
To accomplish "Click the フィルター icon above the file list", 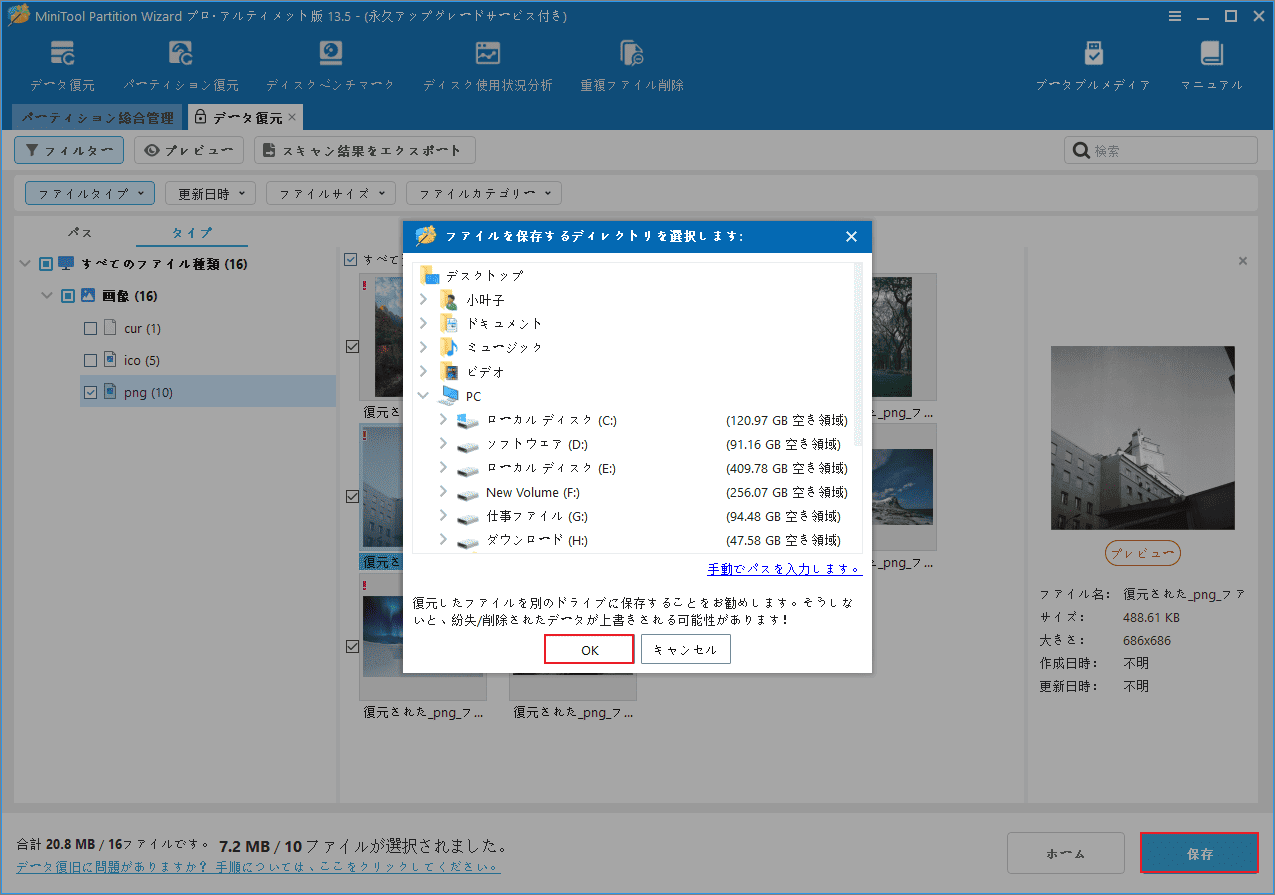I will click(x=68, y=149).
